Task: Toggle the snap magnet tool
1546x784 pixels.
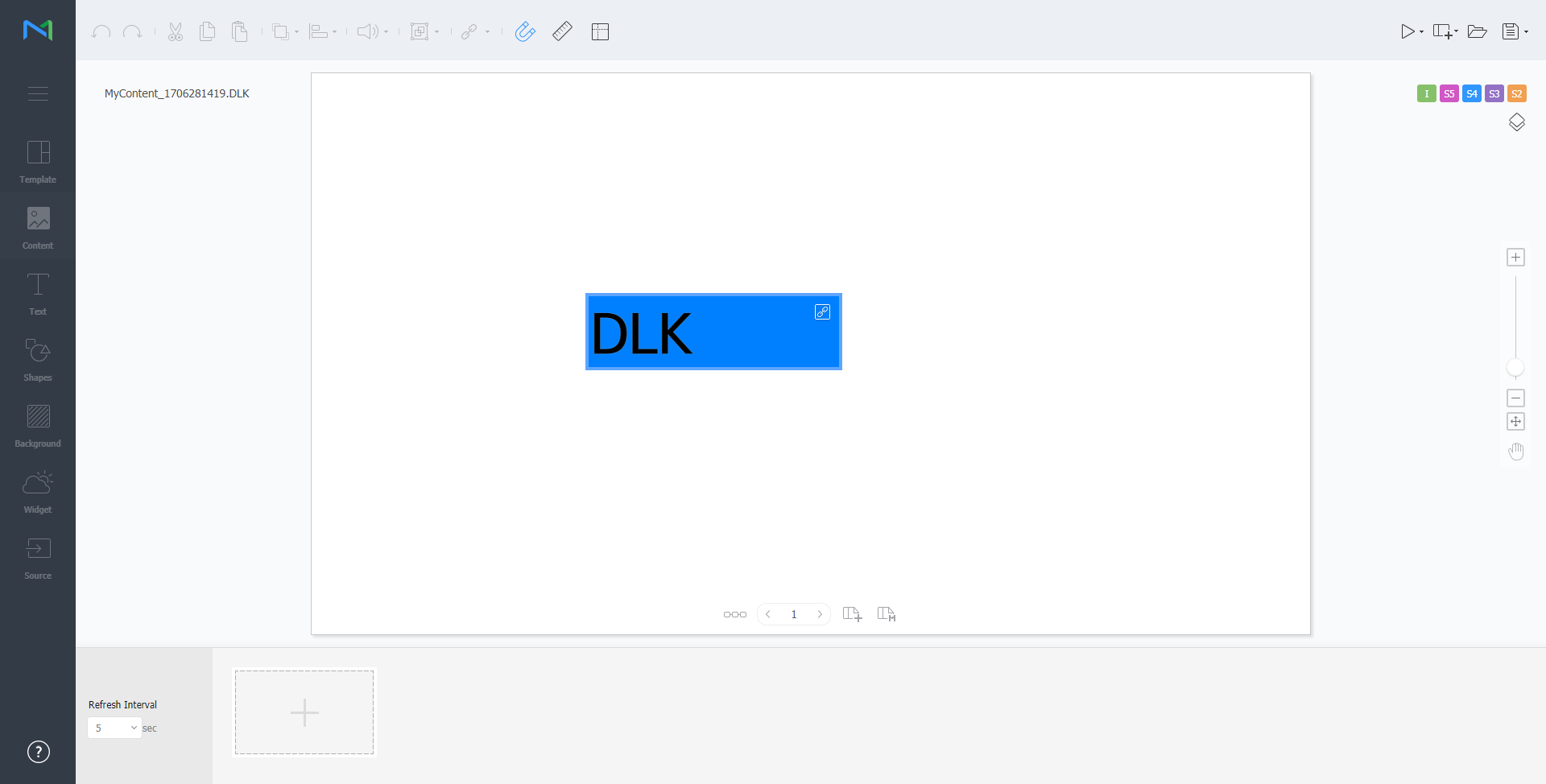Action: (525, 32)
